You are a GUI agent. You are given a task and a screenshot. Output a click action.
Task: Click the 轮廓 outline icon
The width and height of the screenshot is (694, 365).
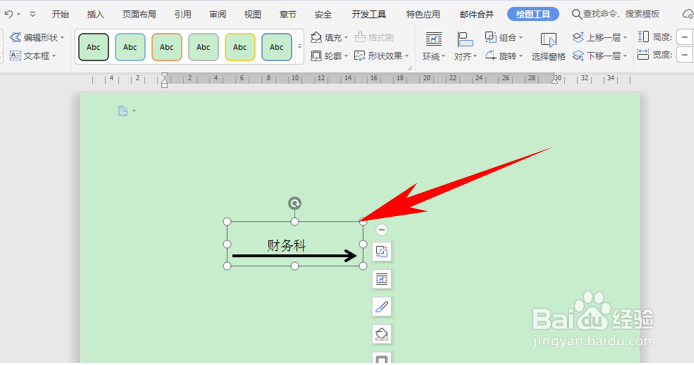(316, 56)
